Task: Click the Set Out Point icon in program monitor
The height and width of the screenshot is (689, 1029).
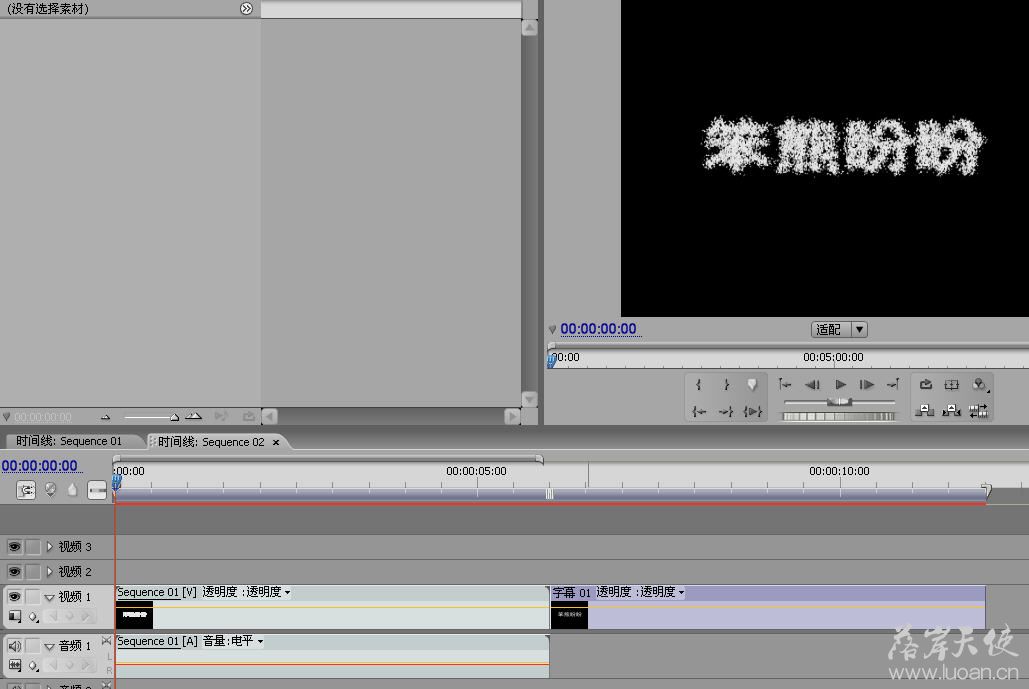Action: (x=726, y=385)
